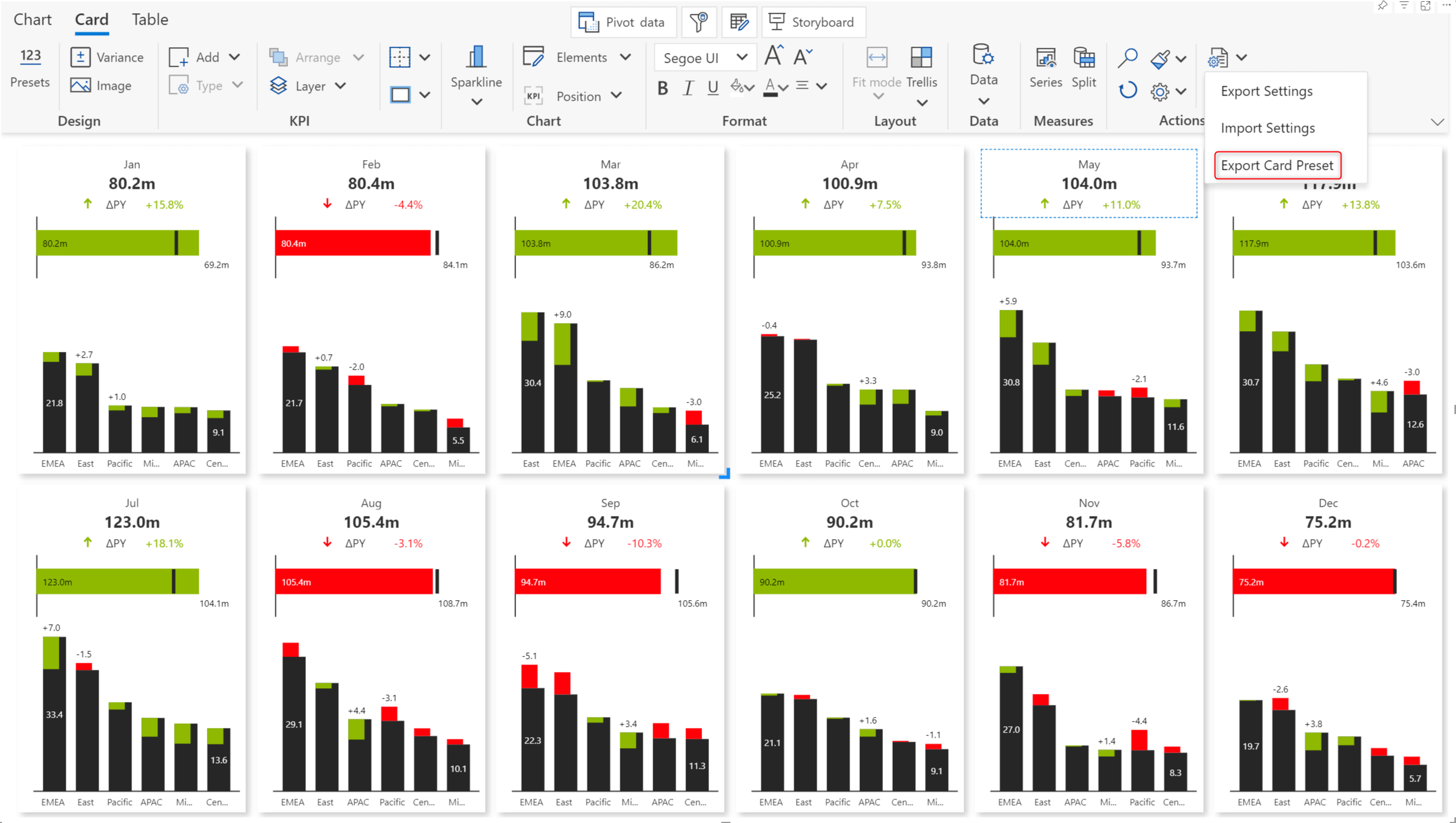Expand the Elements dropdown arrow

tap(625, 57)
